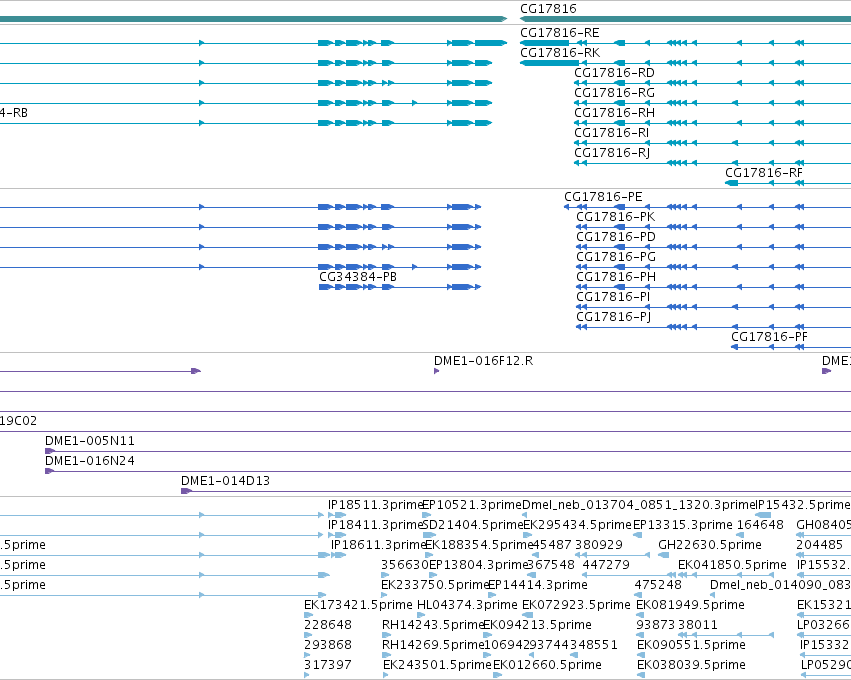Open the EK094213.5prime EST label
851x680 pixels.
click(537, 625)
